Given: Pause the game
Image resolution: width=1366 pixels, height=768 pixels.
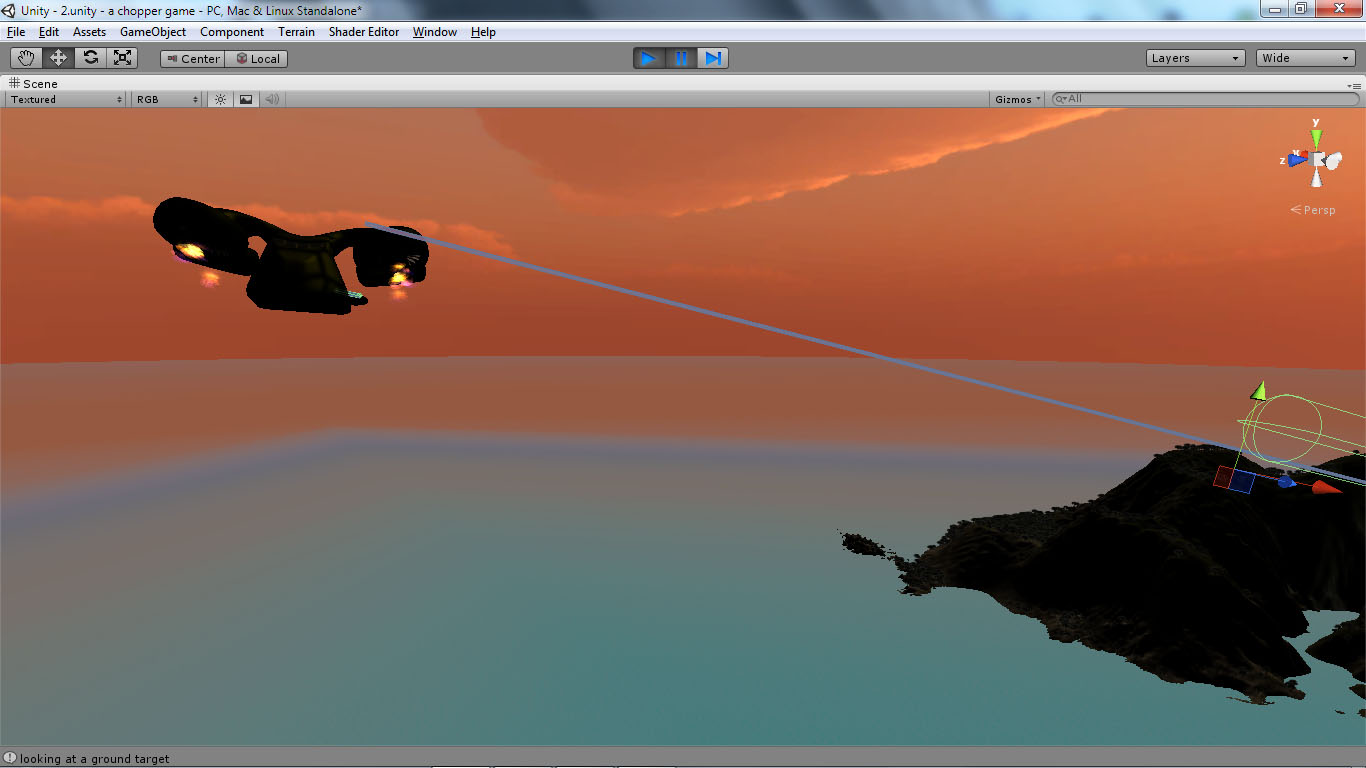Looking at the screenshot, I should [x=681, y=58].
